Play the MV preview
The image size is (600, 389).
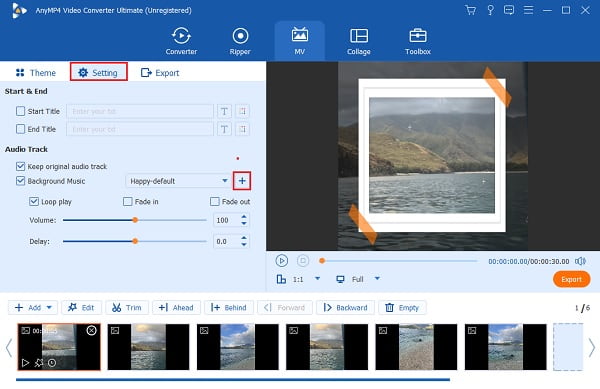click(x=282, y=261)
